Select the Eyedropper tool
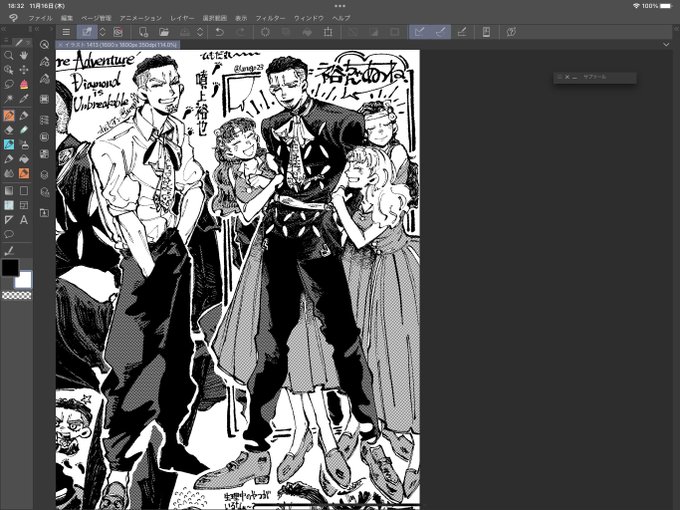Viewport: 680px width, 510px height. pyautogui.click(x=24, y=99)
